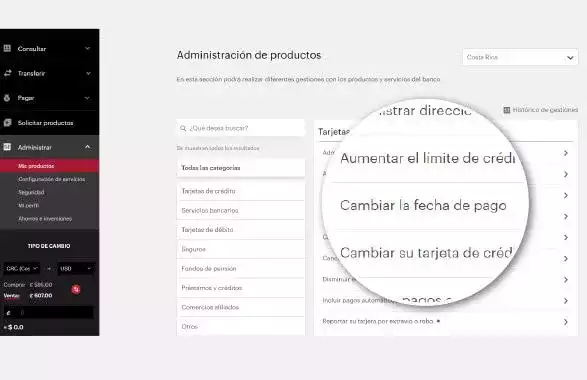Viewport: 587px width, 380px height.
Task: Click the Administrar sidebar icon
Action: click(x=7, y=147)
